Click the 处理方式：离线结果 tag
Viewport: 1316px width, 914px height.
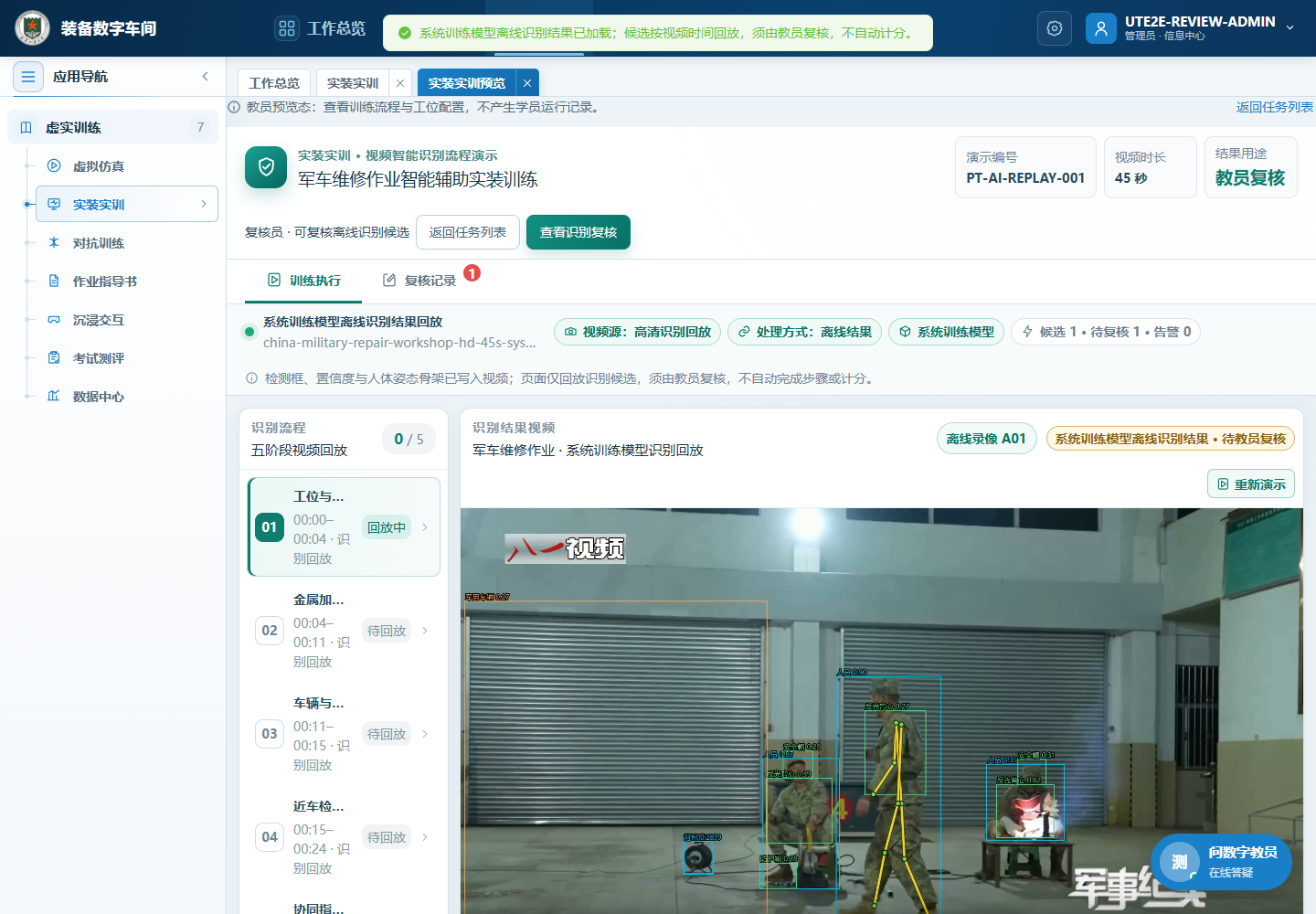pyautogui.click(x=805, y=332)
